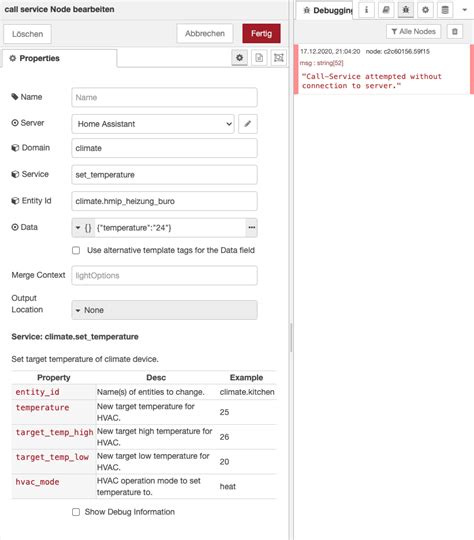Enable Show Debug Information checkbox
The width and height of the screenshot is (474, 540).
pos(76,512)
